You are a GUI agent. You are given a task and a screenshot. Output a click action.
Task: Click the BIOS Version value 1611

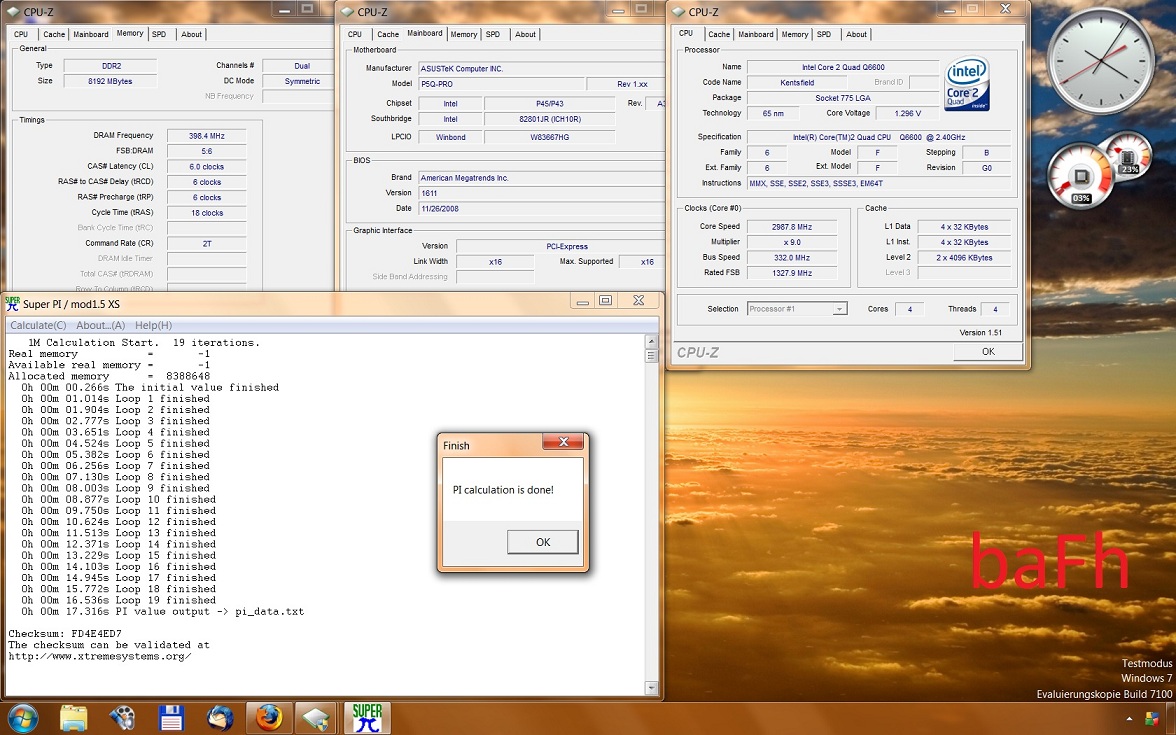pyautogui.click(x=540, y=193)
